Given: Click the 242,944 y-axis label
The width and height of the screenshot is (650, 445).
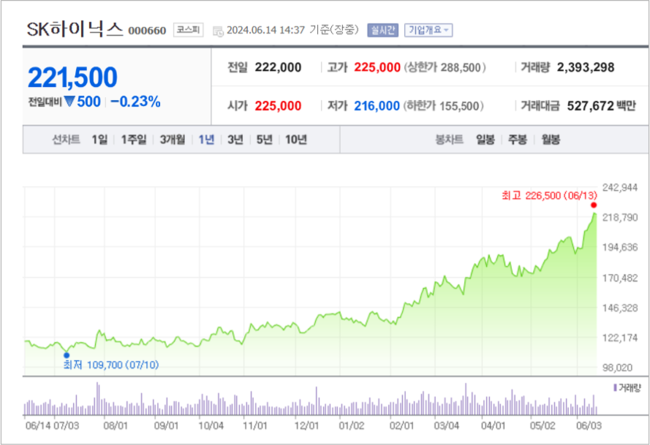Looking at the screenshot, I should (x=620, y=187).
